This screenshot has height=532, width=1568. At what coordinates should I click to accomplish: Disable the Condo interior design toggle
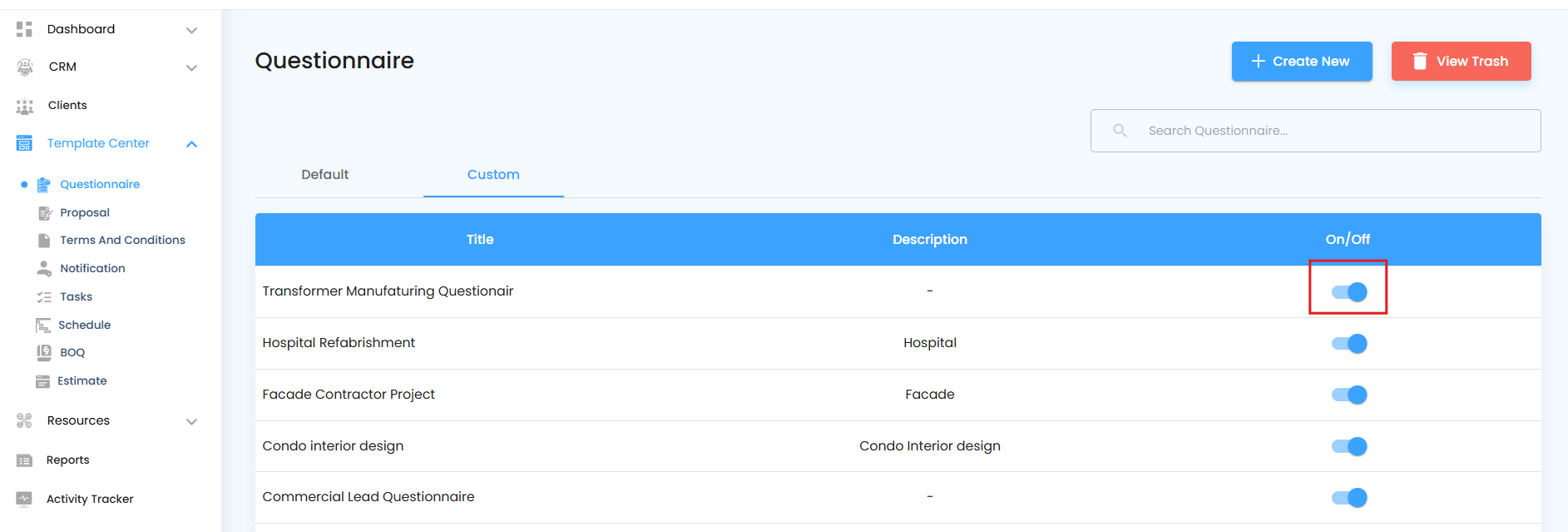1348,446
